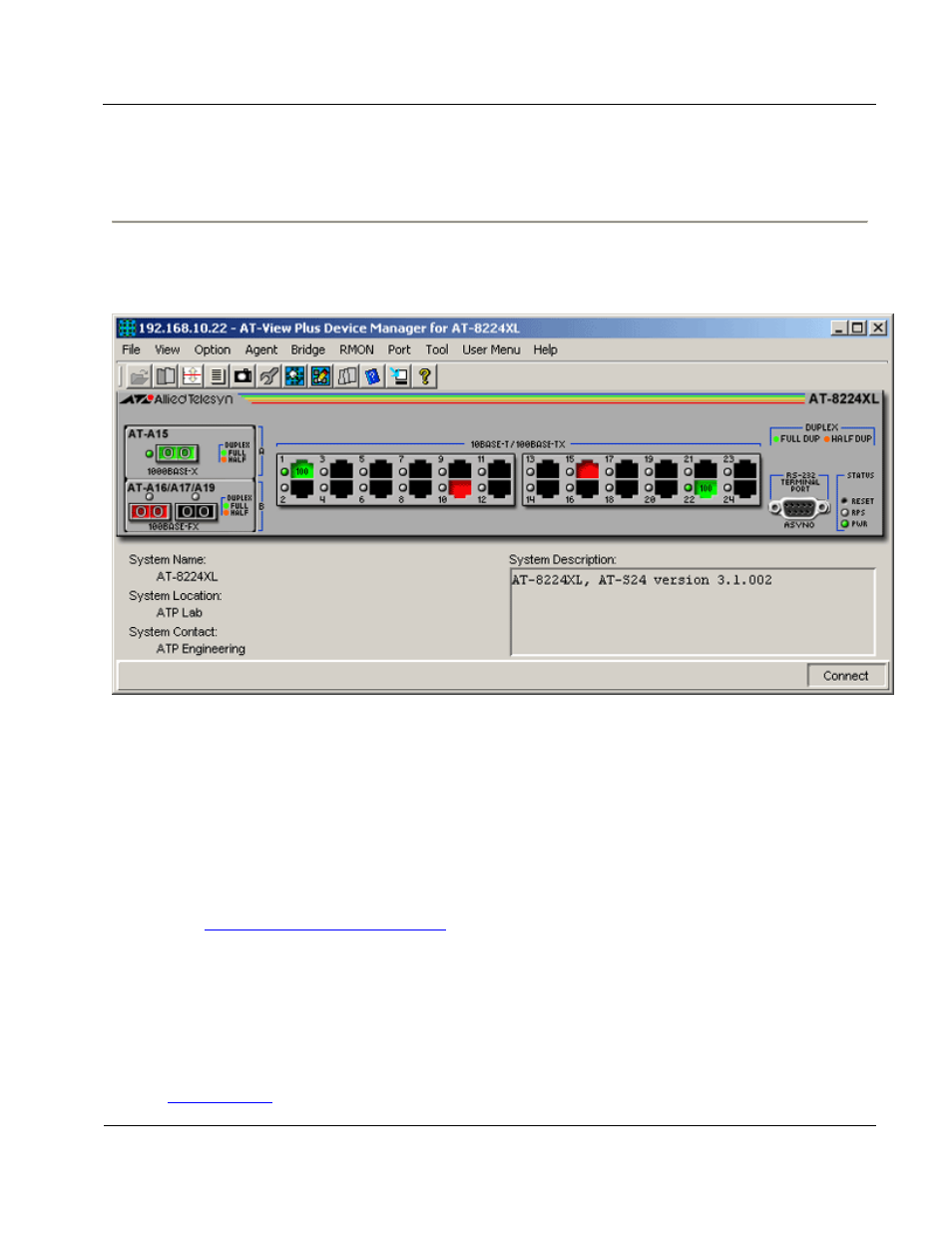Select the red port 10
The image size is (952, 1233).
459,488
